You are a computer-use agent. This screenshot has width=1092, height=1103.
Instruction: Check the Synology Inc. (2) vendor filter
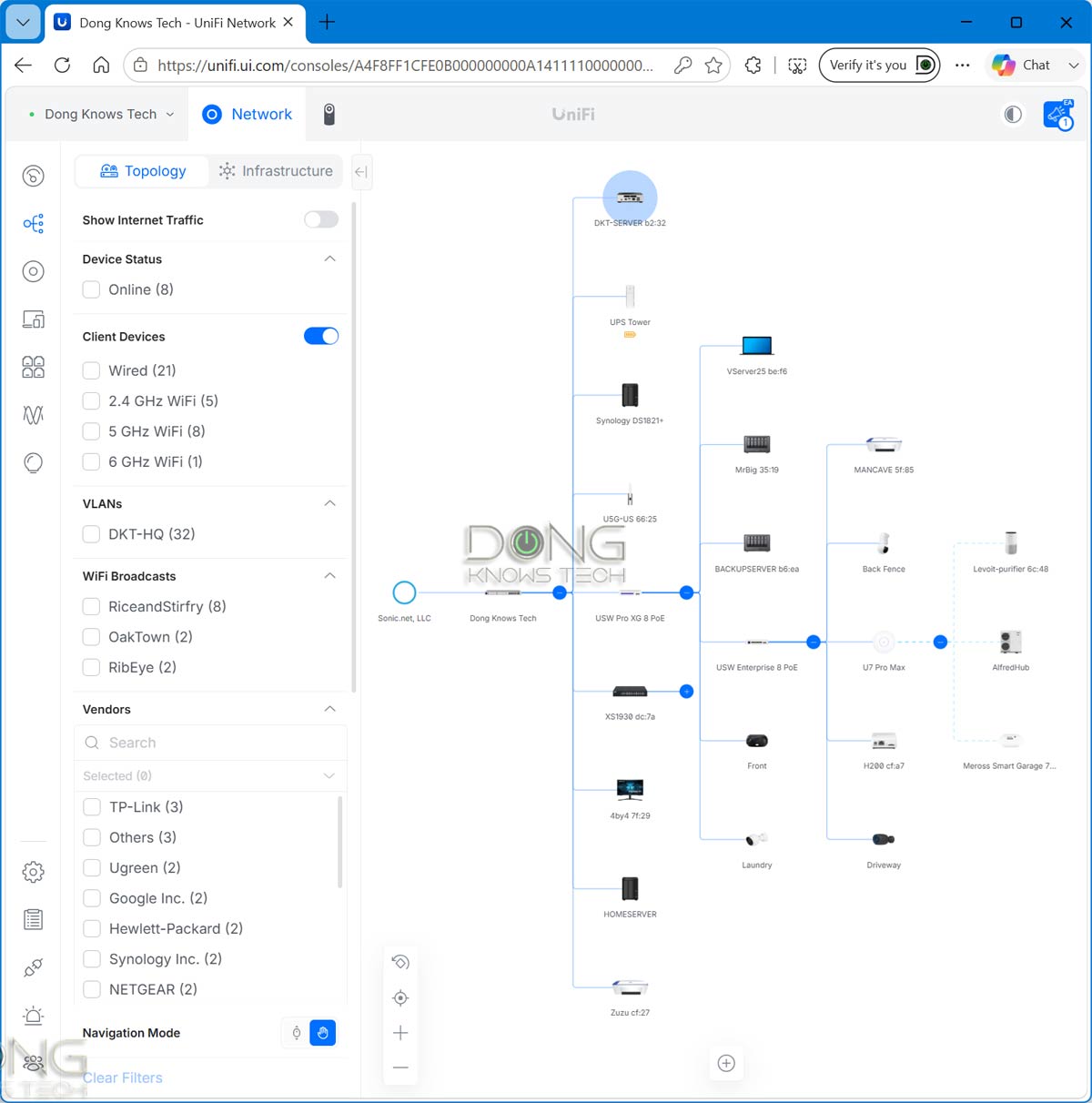pyautogui.click(x=92, y=959)
